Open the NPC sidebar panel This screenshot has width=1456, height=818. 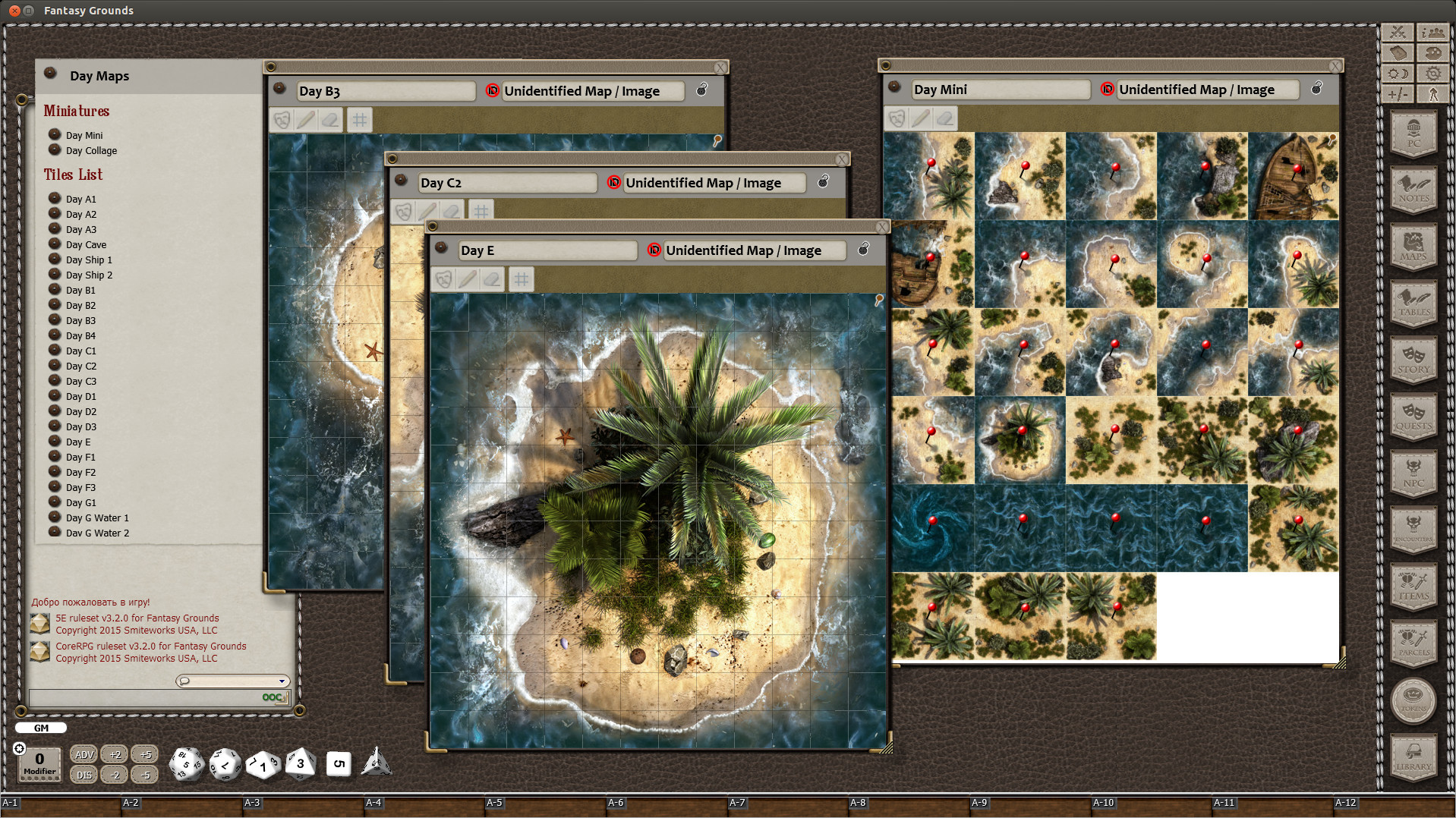tap(1413, 473)
